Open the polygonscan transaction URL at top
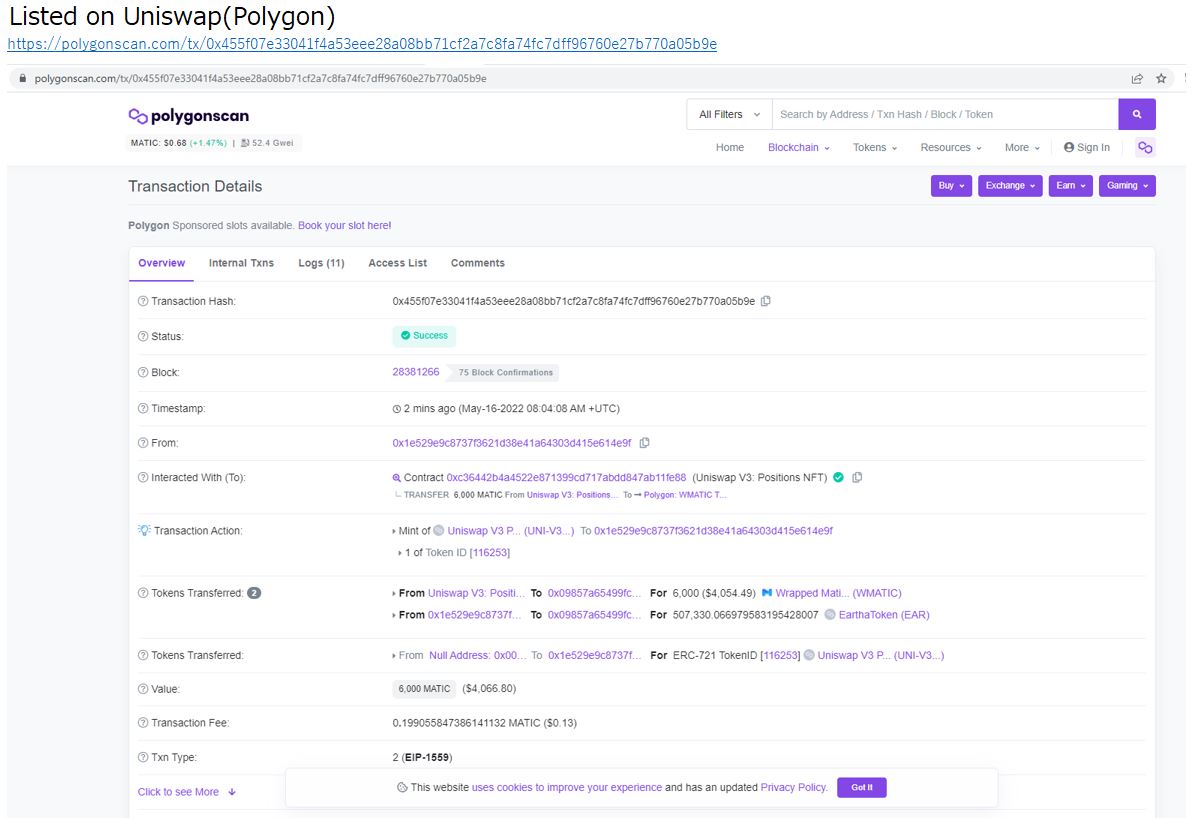 coord(362,44)
